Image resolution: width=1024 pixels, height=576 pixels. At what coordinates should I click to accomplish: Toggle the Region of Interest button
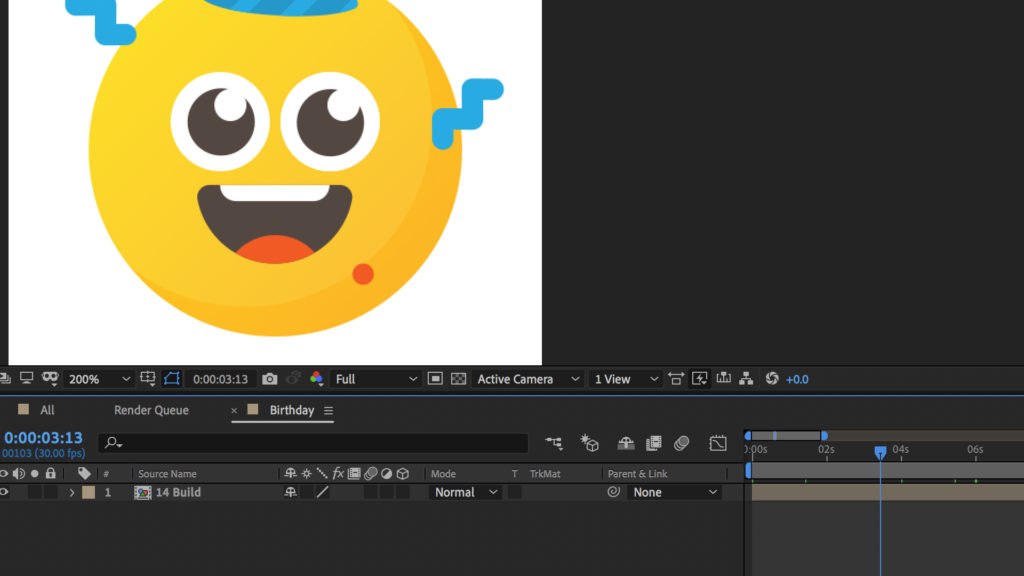[435, 379]
